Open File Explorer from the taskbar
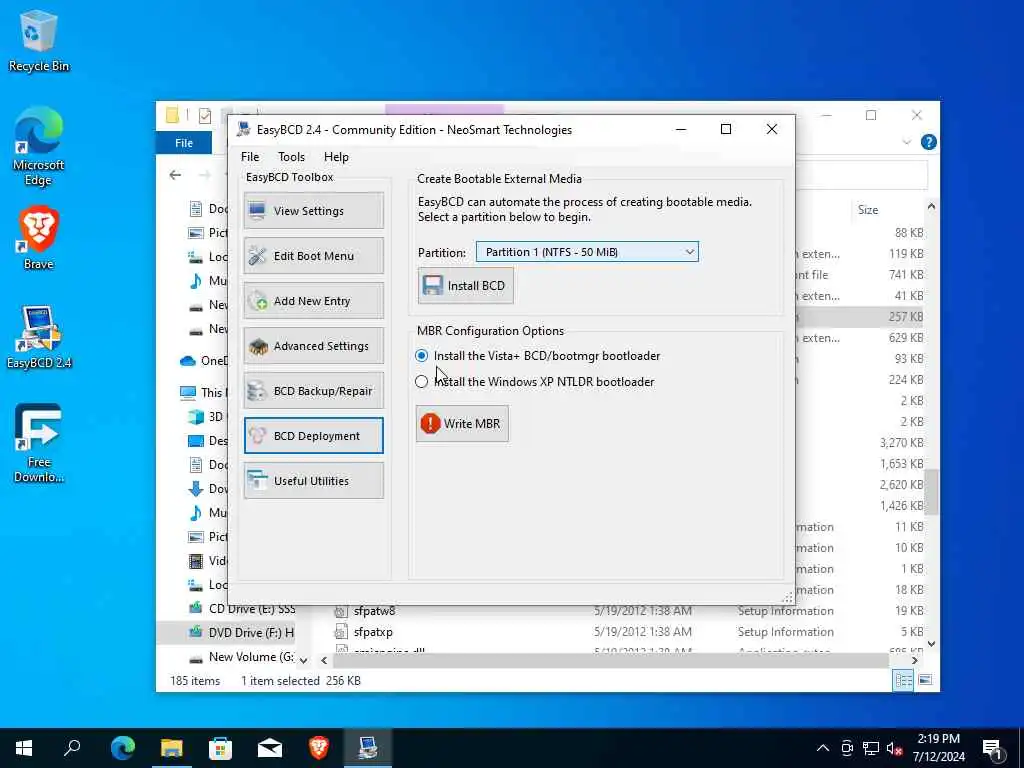Screen dimensions: 1024x768 [x=172, y=748]
